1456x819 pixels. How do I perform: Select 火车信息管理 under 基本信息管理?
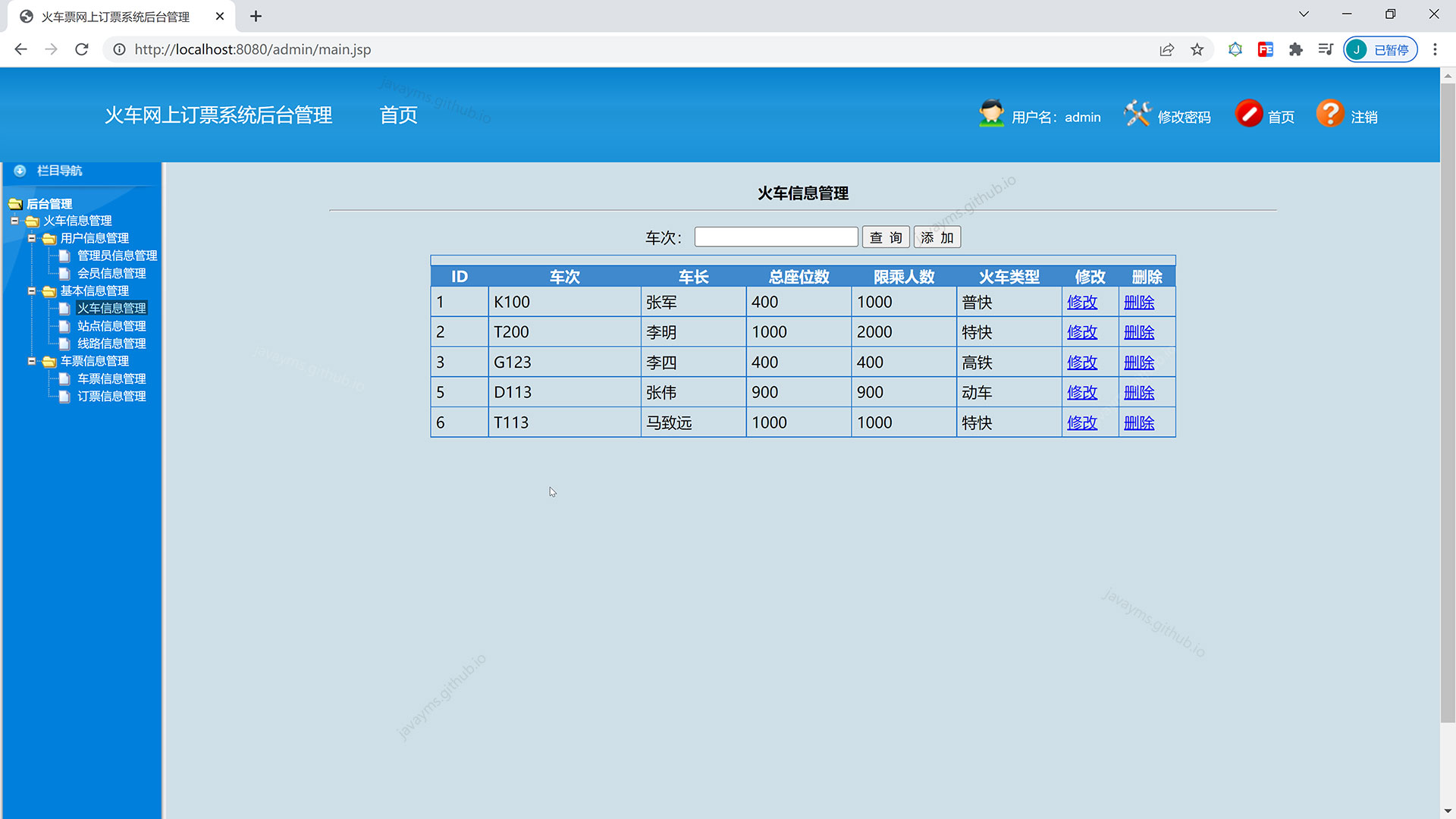click(111, 308)
